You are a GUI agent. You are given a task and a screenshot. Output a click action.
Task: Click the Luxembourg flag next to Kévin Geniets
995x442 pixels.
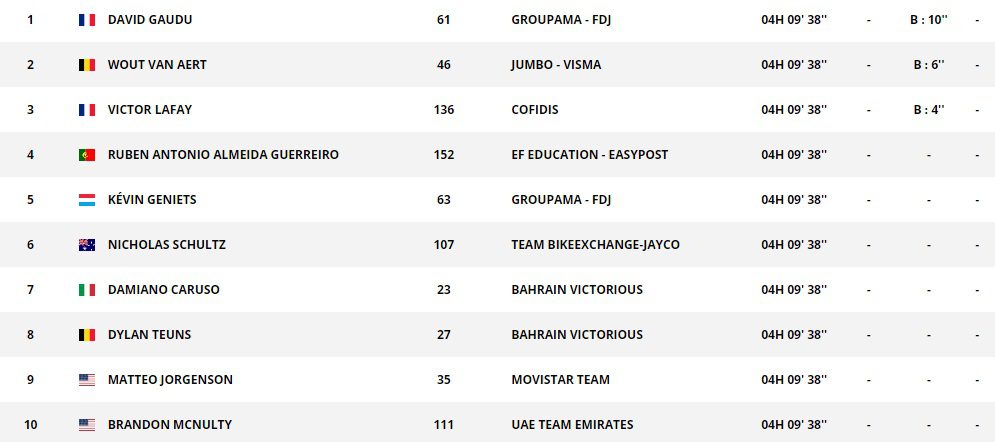coord(87,200)
